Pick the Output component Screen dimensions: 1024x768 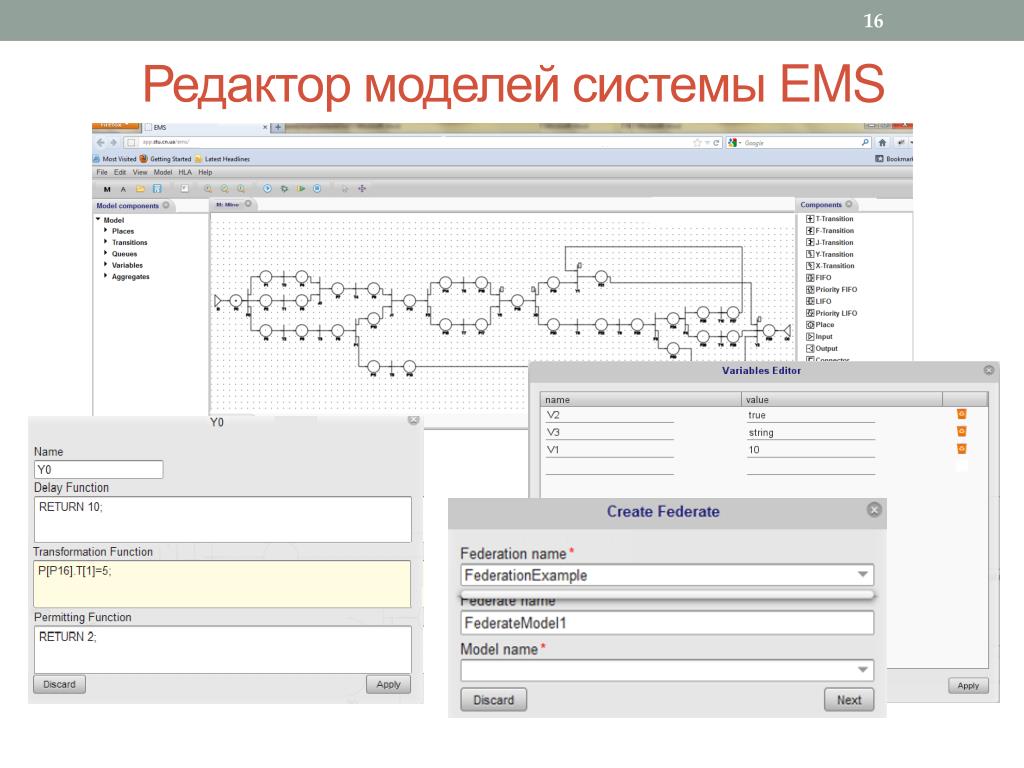point(822,348)
